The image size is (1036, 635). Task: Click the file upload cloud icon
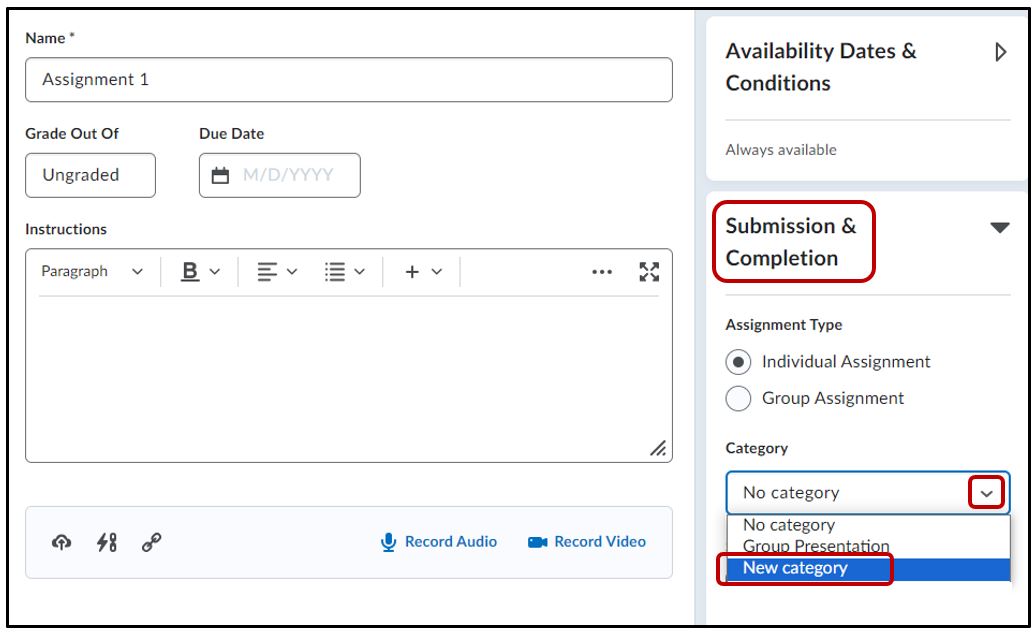point(62,542)
